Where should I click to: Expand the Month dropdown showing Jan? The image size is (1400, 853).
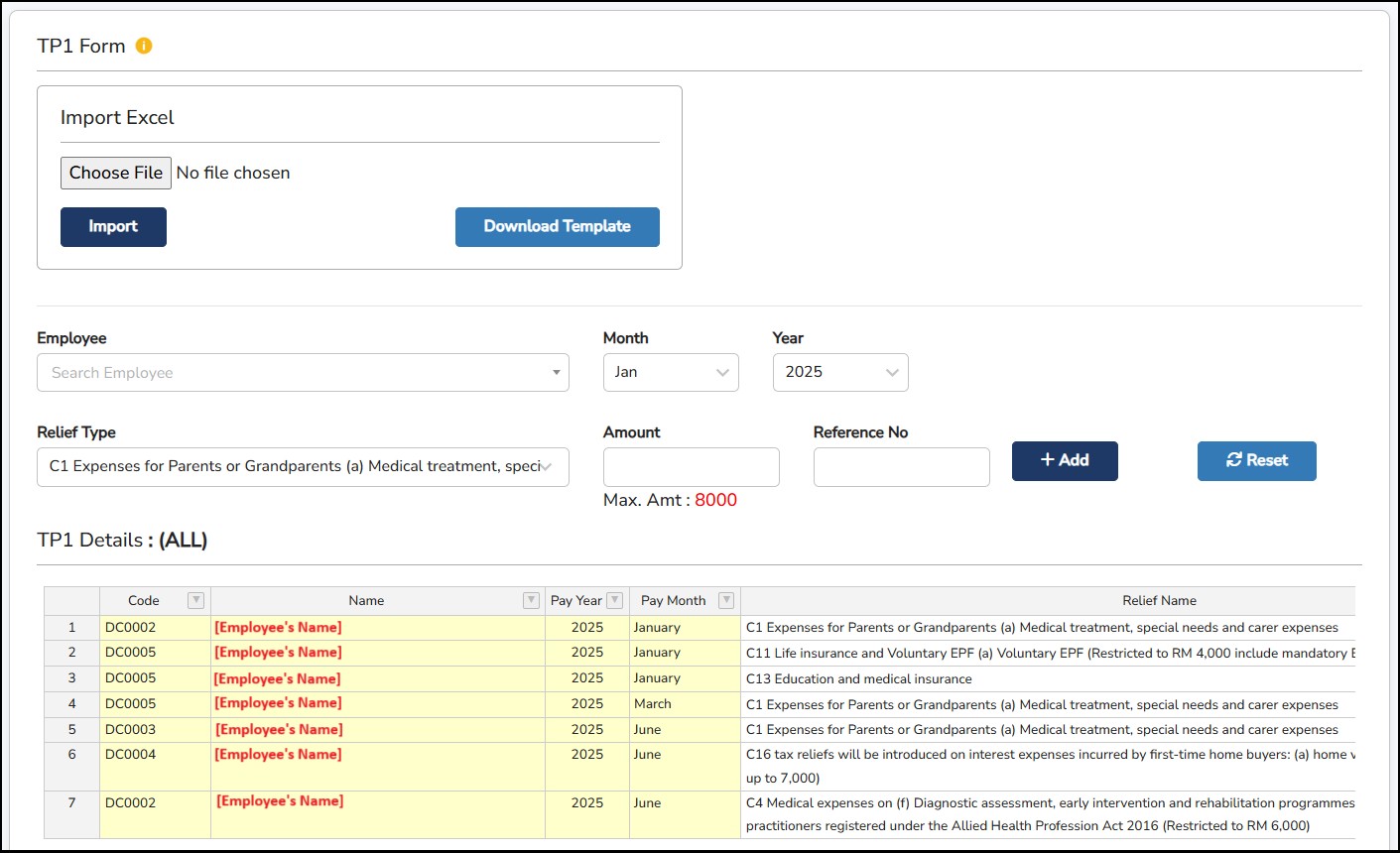click(x=671, y=372)
